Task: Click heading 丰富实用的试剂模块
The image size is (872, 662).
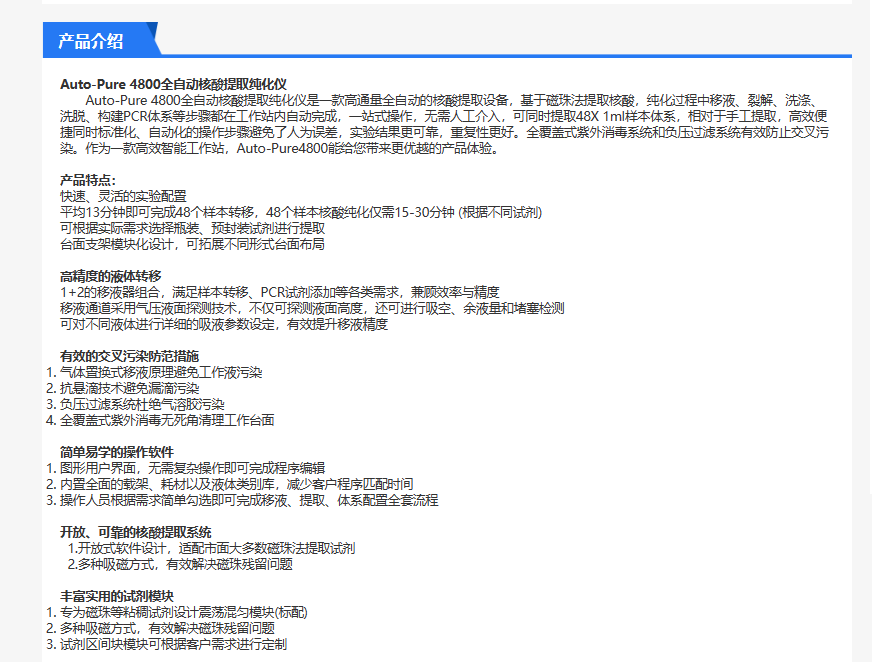Action: pyautogui.click(x=117, y=597)
